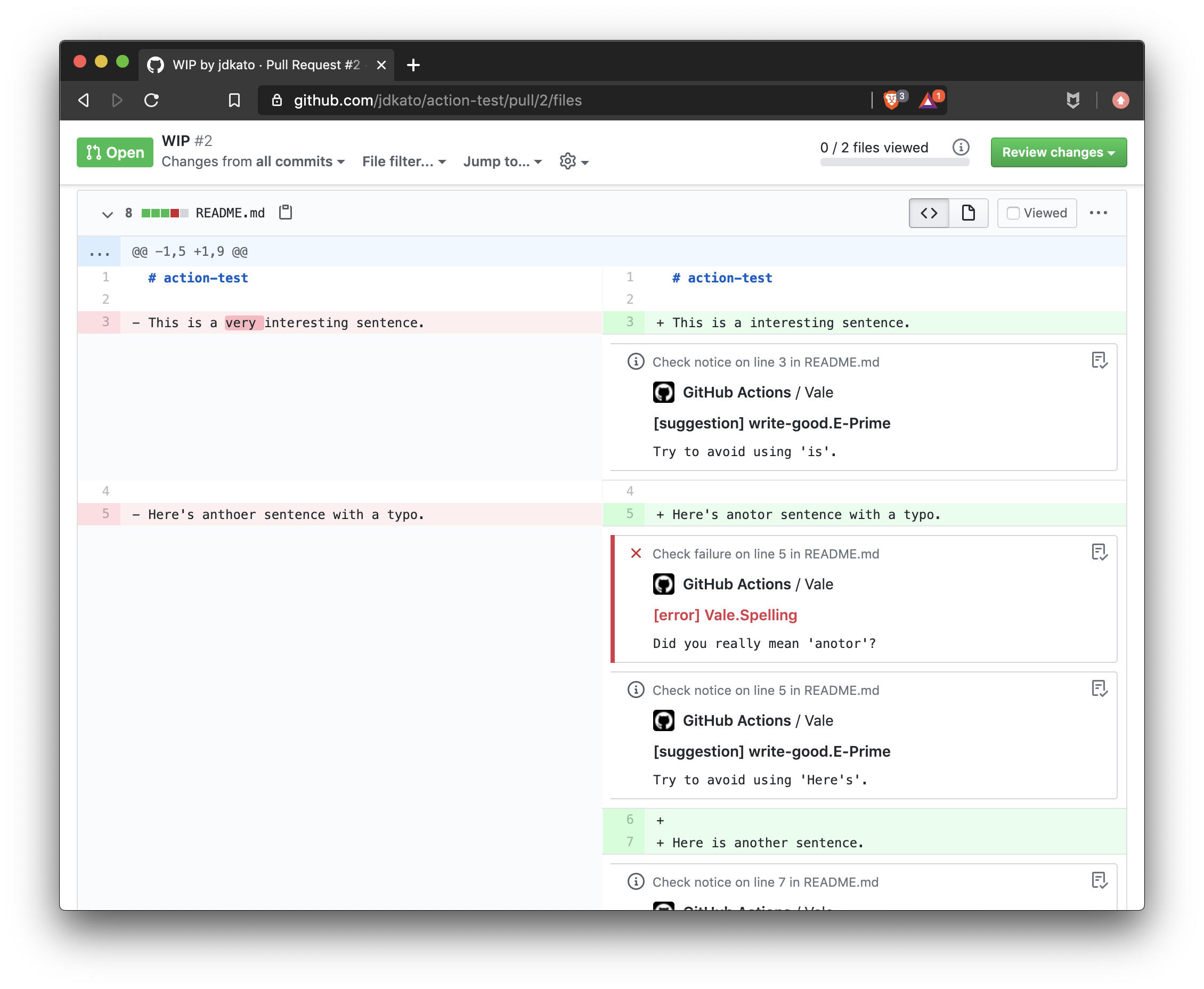Click the Vale spelling error icon on line 5
The height and width of the screenshot is (989, 1204).
pyautogui.click(x=636, y=553)
